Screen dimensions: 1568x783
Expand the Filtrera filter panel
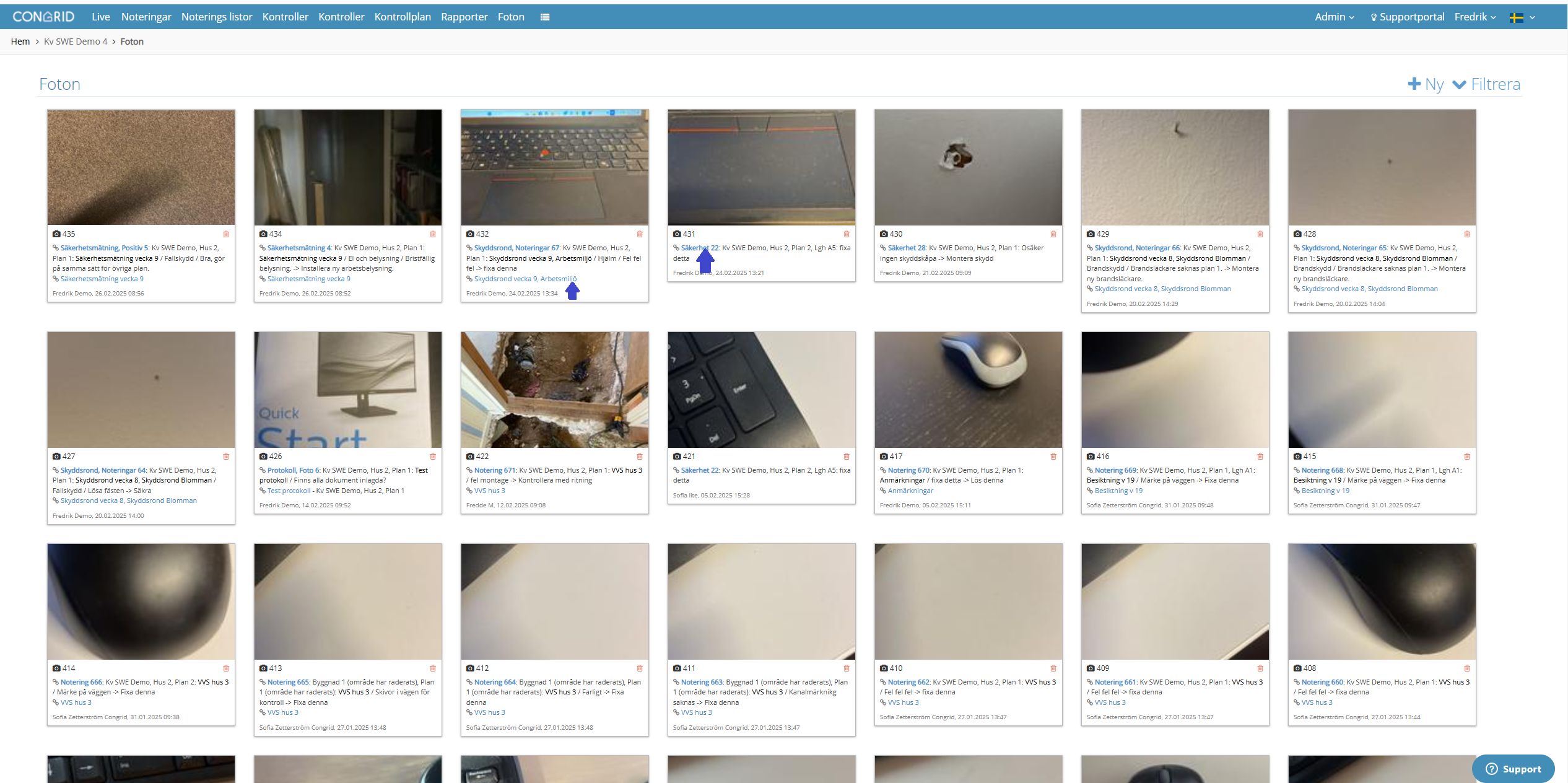tap(1486, 84)
